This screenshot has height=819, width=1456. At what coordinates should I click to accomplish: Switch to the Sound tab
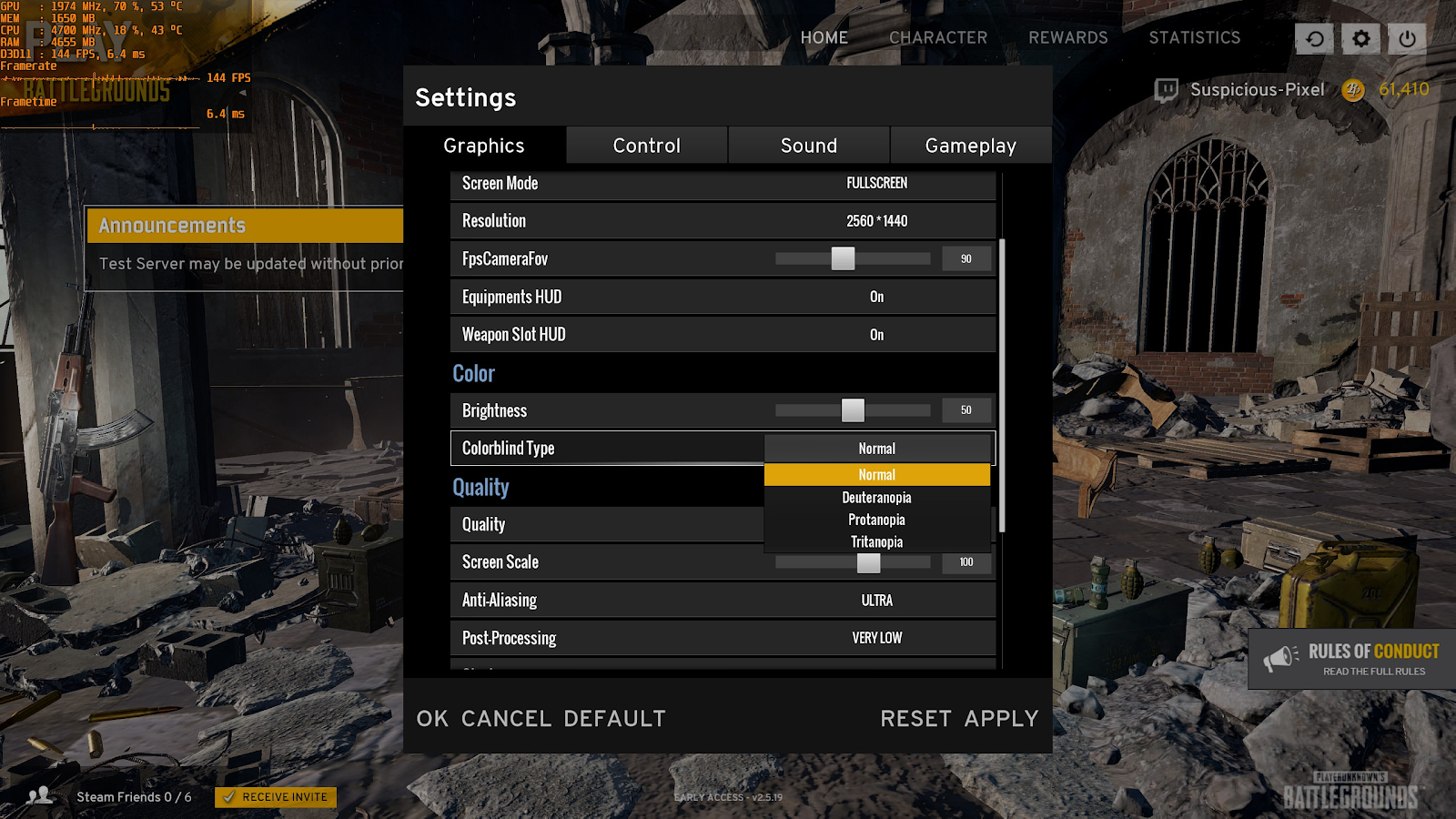pyautogui.click(x=809, y=146)
